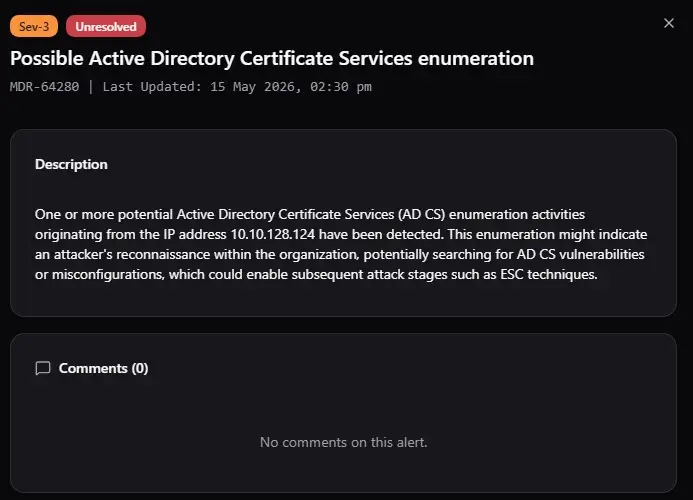Click the Description section heading
The image size is (693, 500).
point(71,164)
